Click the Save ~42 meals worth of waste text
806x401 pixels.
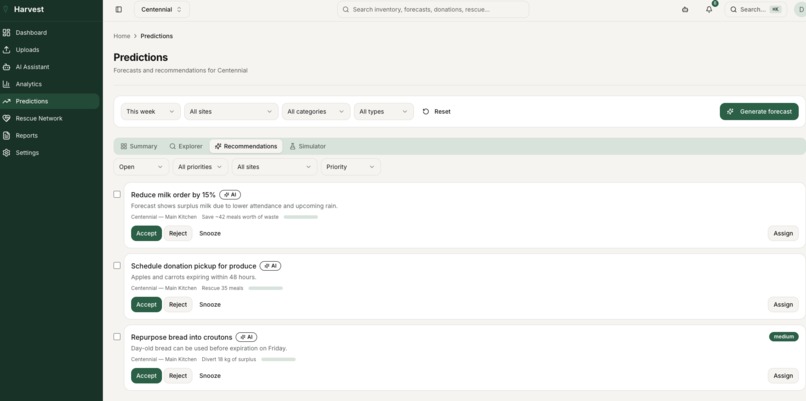(x=240, y=217)
